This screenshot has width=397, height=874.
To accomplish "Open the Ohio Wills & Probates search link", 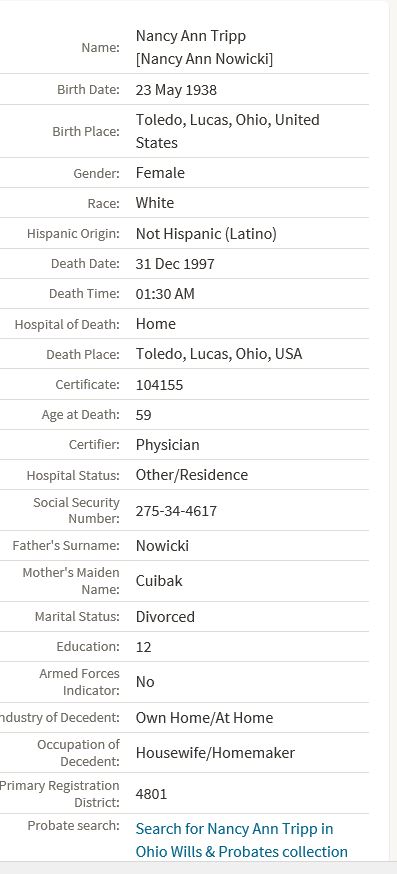I will [241, 840].
